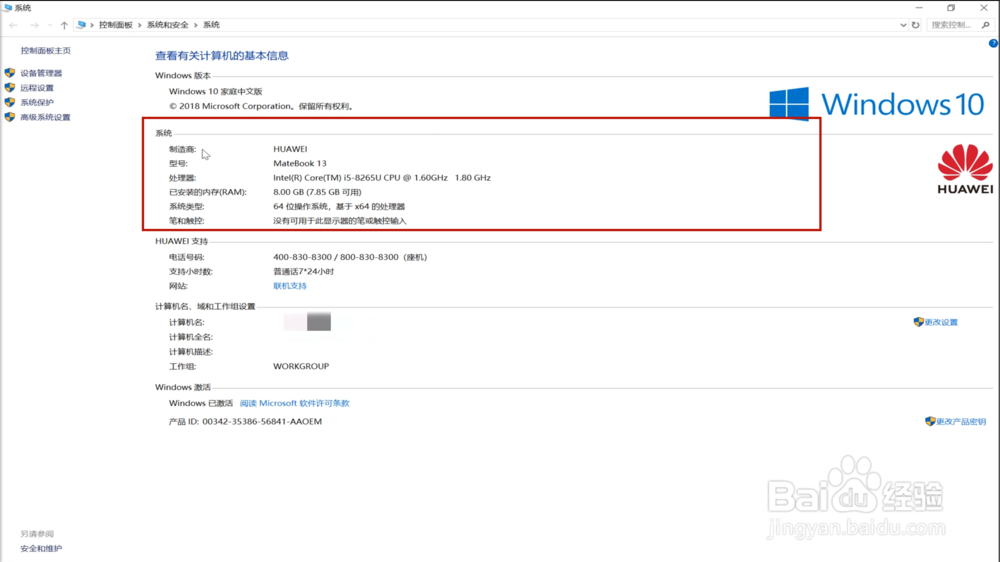
Task: Go up one level with up arrow
Action: coord(64,25)
